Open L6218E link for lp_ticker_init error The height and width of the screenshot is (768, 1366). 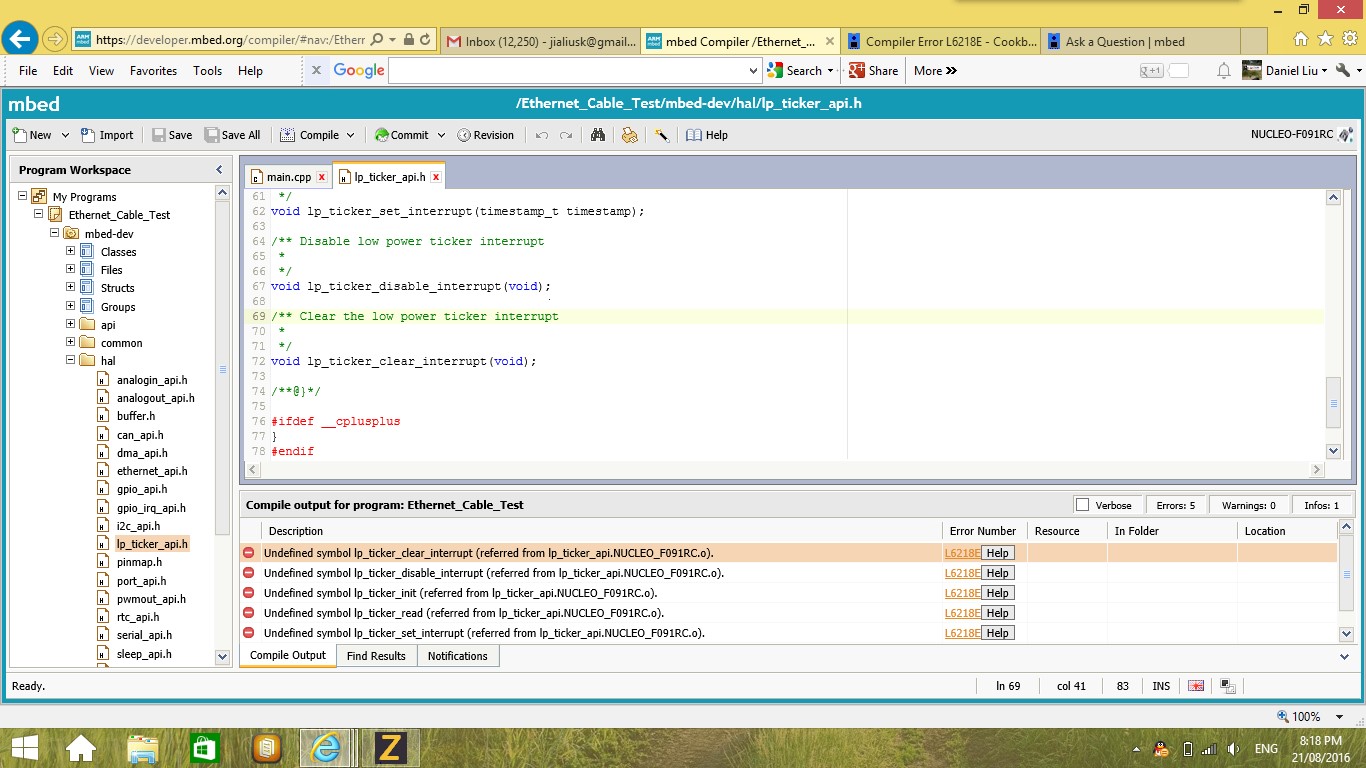click(961, 593)
